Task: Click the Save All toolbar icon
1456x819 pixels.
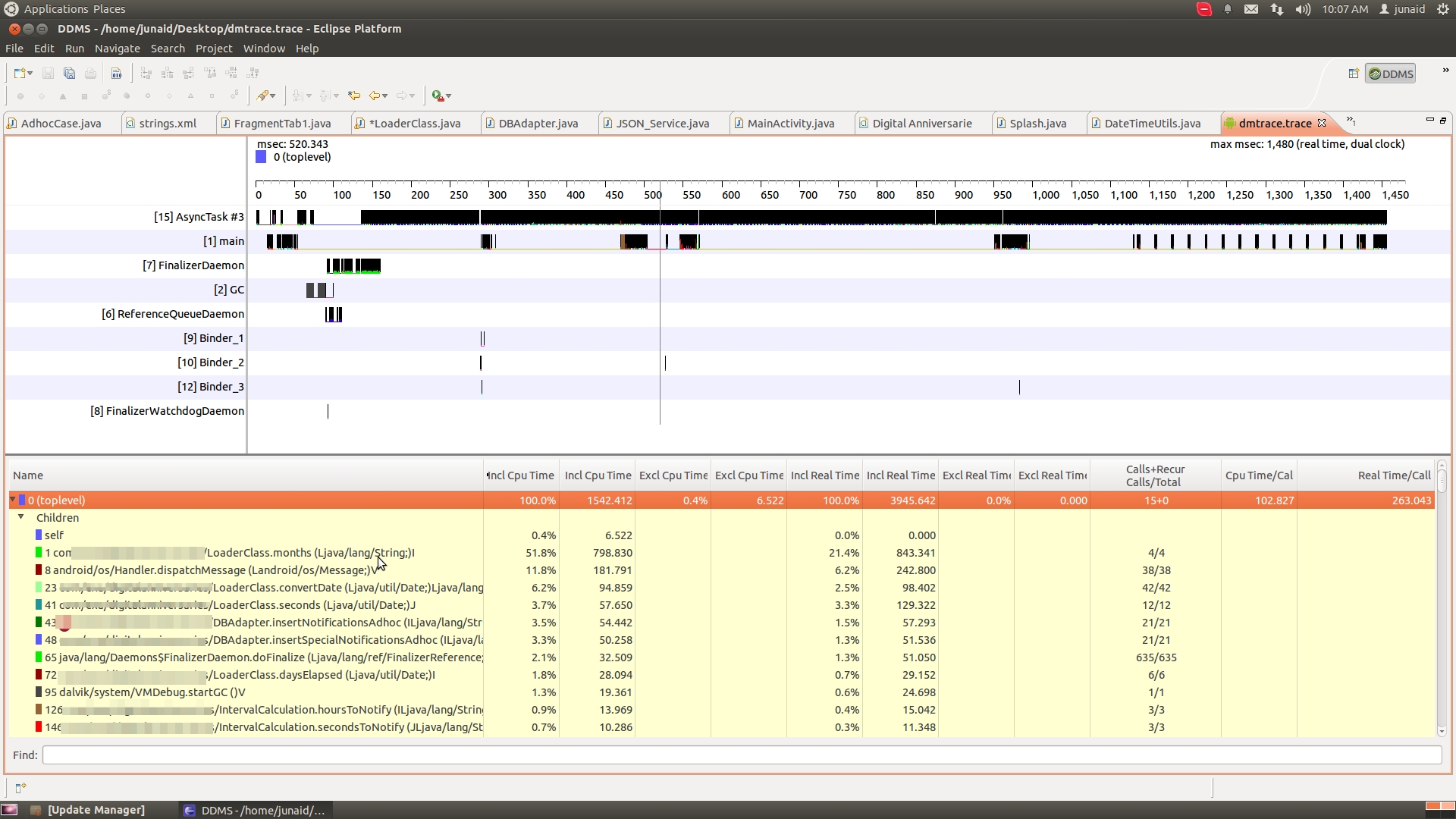Action: pyautogui.click(x=69, y=74)
